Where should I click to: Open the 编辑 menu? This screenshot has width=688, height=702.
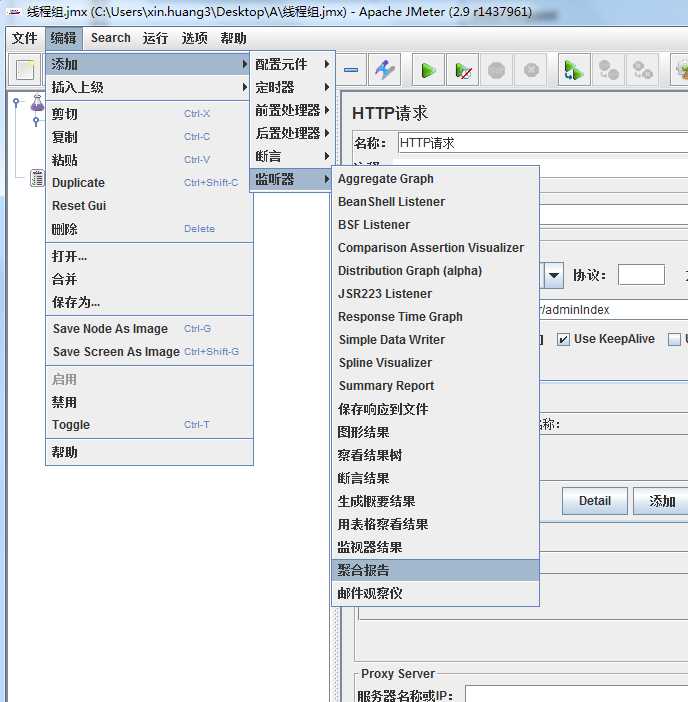pos(64,38)
